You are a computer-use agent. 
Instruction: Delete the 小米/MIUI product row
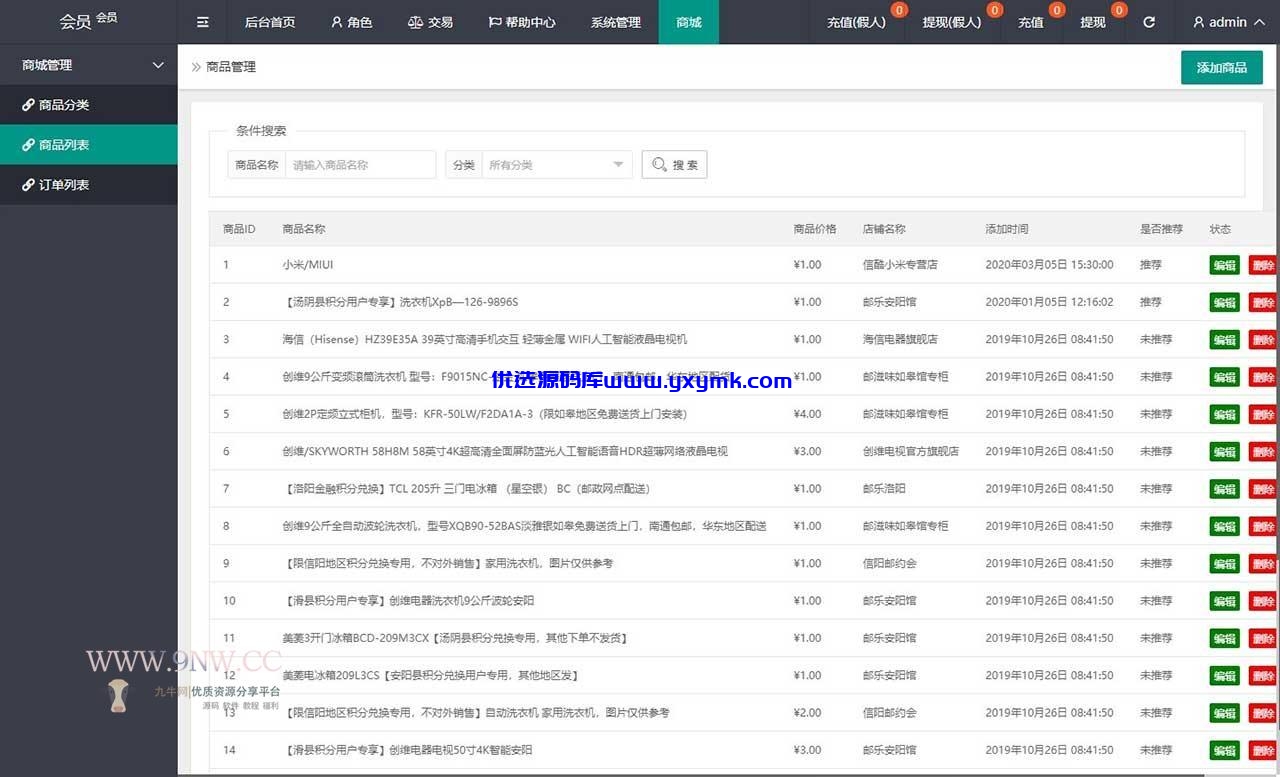tap(1263, 265)
